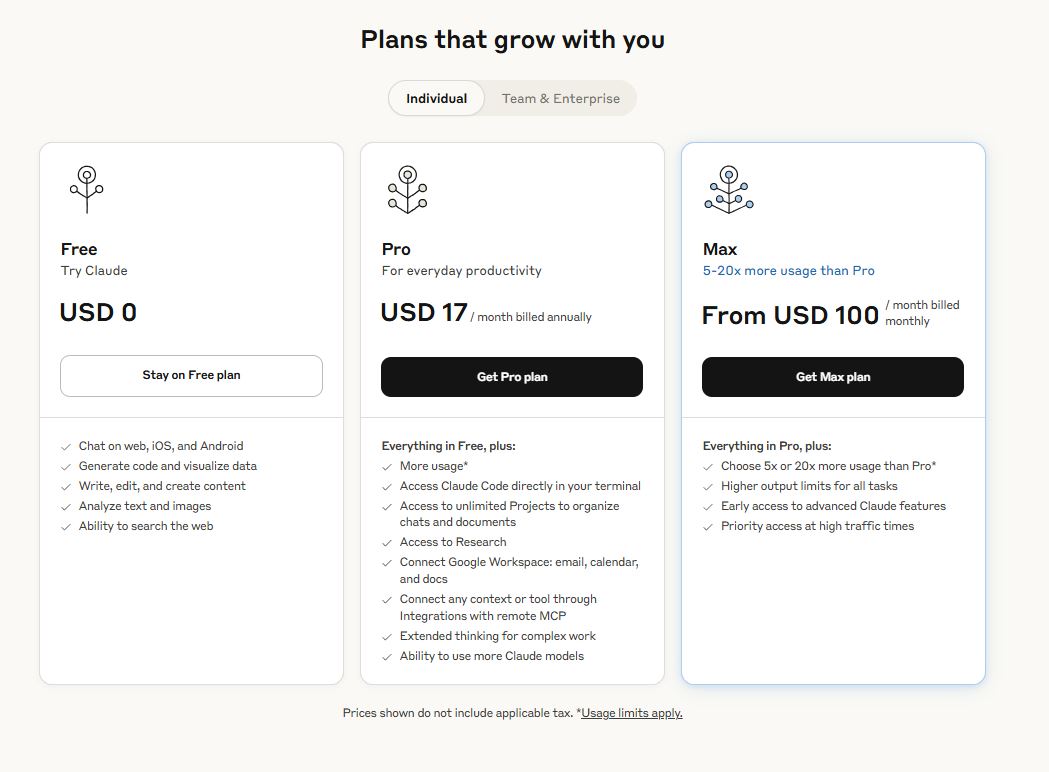Select the Individual tab

tap(436, 98)
